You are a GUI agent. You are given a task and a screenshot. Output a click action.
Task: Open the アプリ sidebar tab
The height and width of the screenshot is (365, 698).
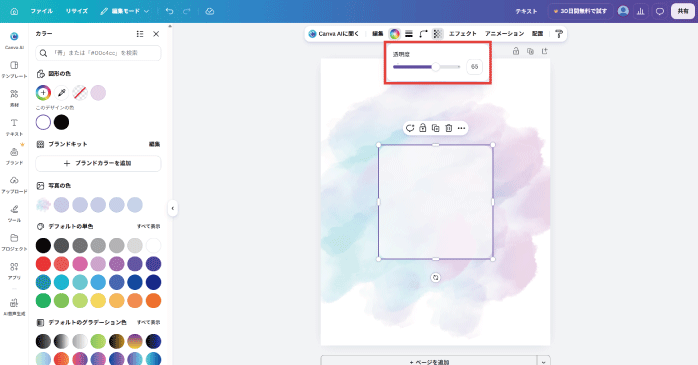click(14, 271)
